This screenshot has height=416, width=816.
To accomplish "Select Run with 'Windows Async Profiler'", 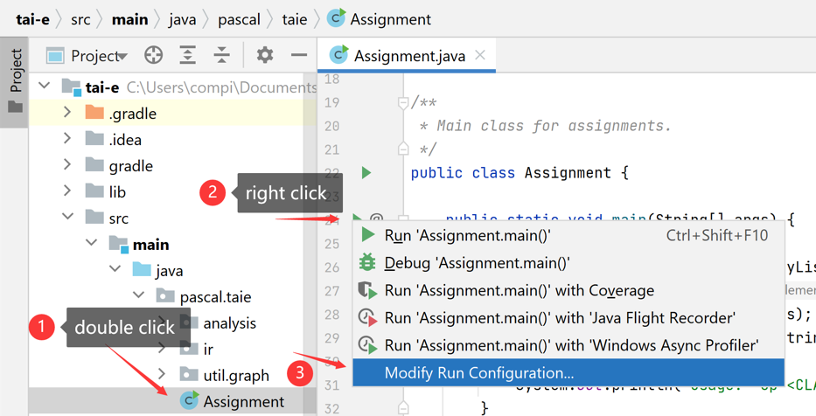I will point(568,345).
